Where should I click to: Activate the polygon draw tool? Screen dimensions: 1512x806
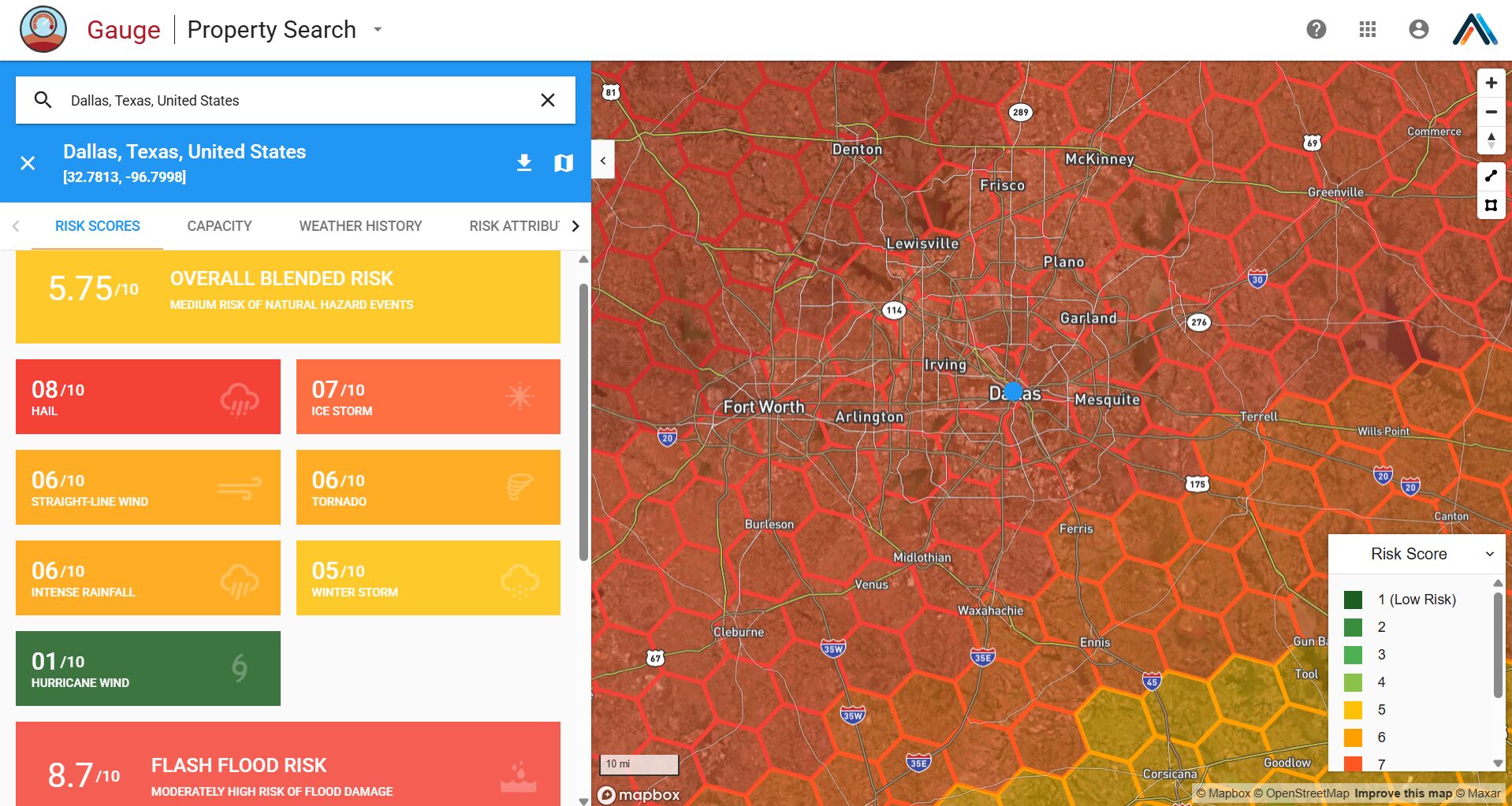(x=1491, y=205)
